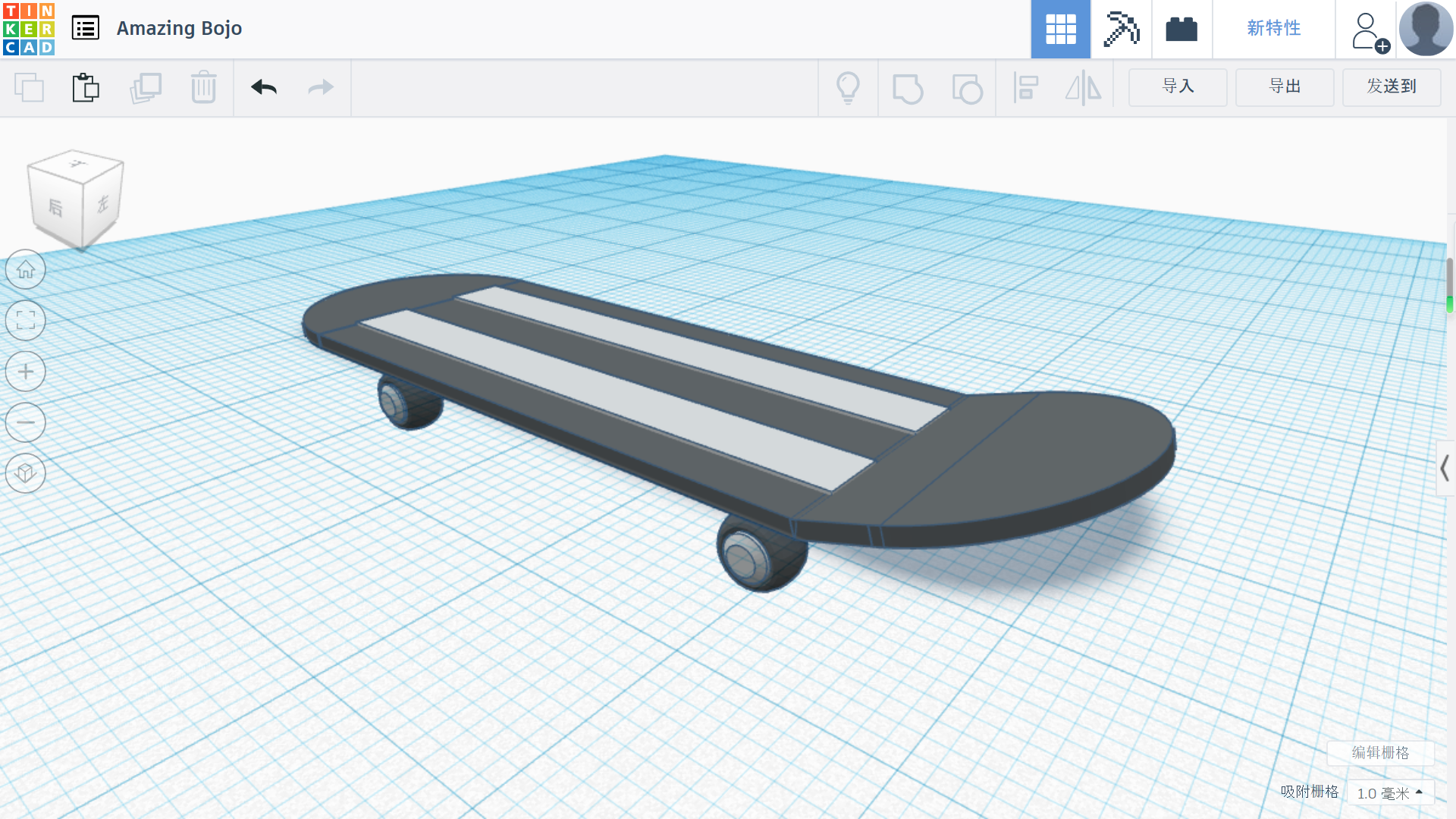Click the 导入 import button
1456x819 pixels.
1178,87
